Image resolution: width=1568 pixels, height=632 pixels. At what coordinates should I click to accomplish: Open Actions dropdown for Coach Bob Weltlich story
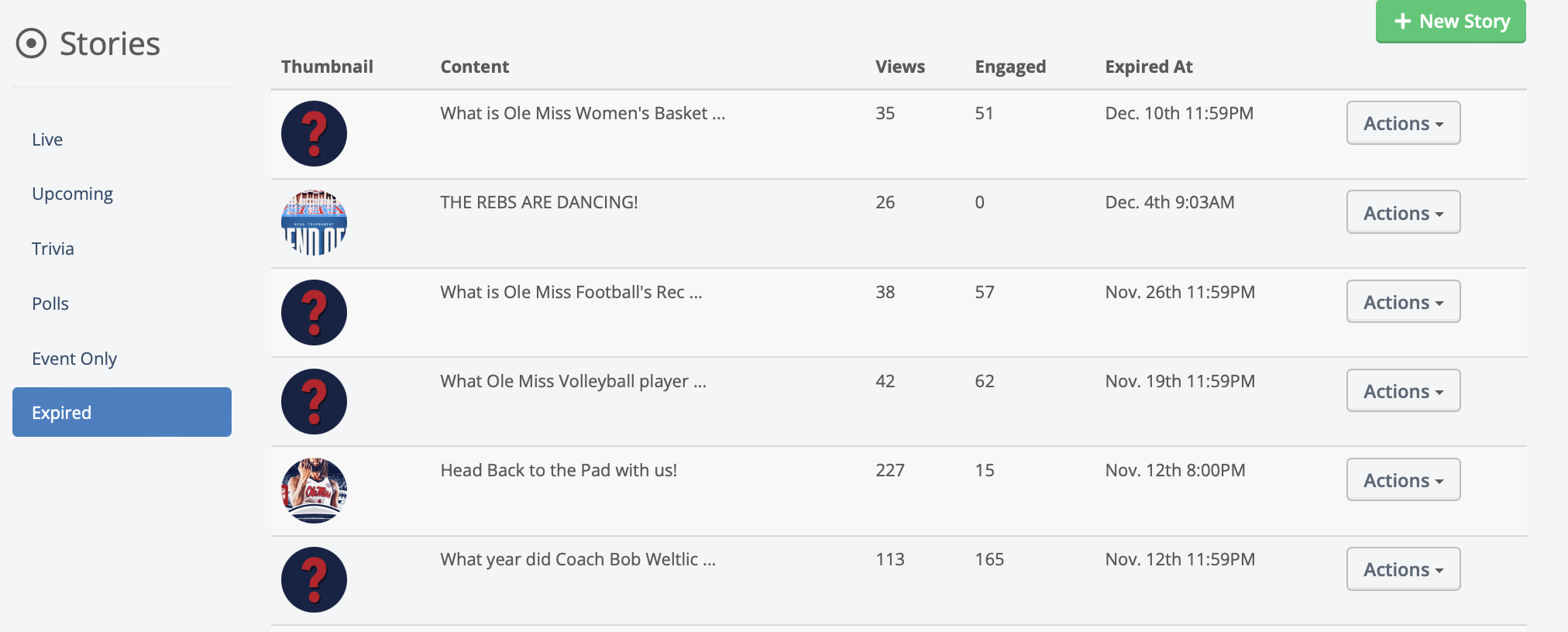pyautogui.click(x=1403, y=569)
